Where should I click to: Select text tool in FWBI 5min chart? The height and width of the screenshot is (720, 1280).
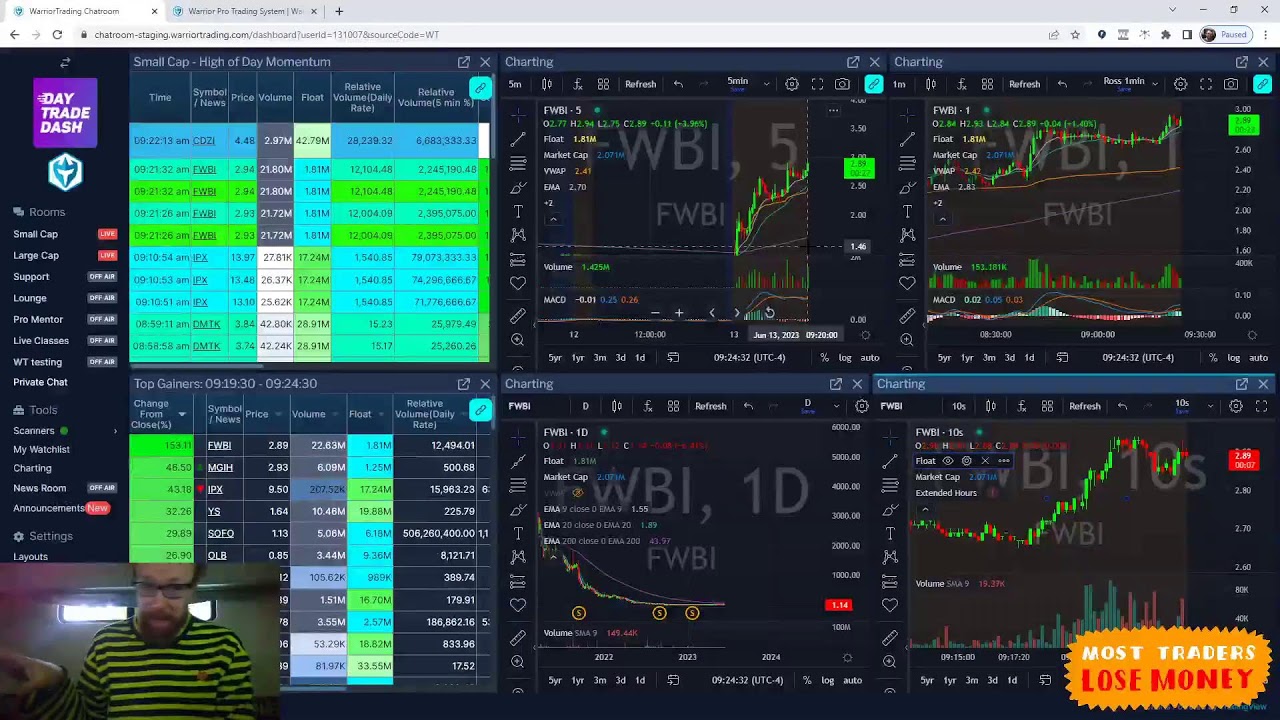pos(517,211)
